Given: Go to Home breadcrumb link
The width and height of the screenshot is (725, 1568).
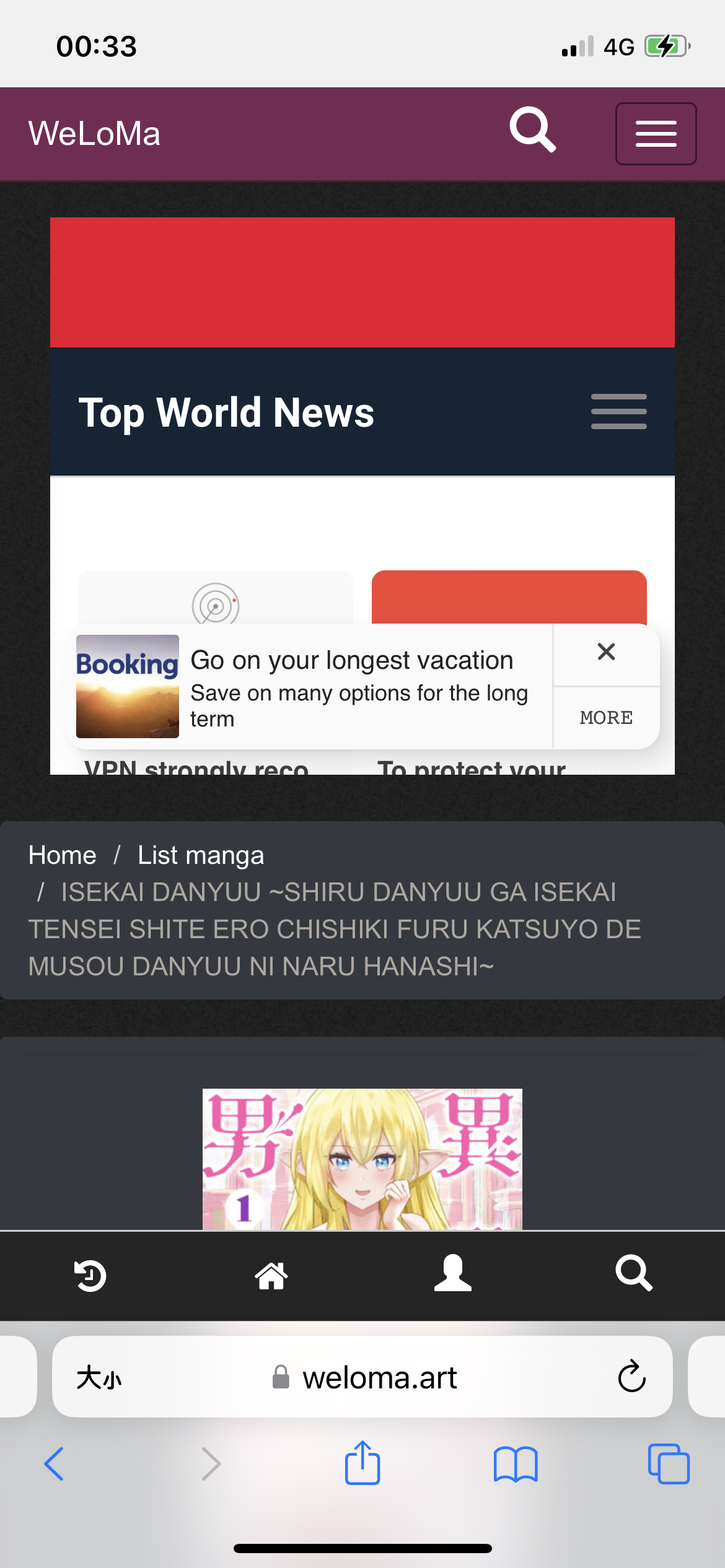Looking at the screenshot, I should (x=62, y=855).
